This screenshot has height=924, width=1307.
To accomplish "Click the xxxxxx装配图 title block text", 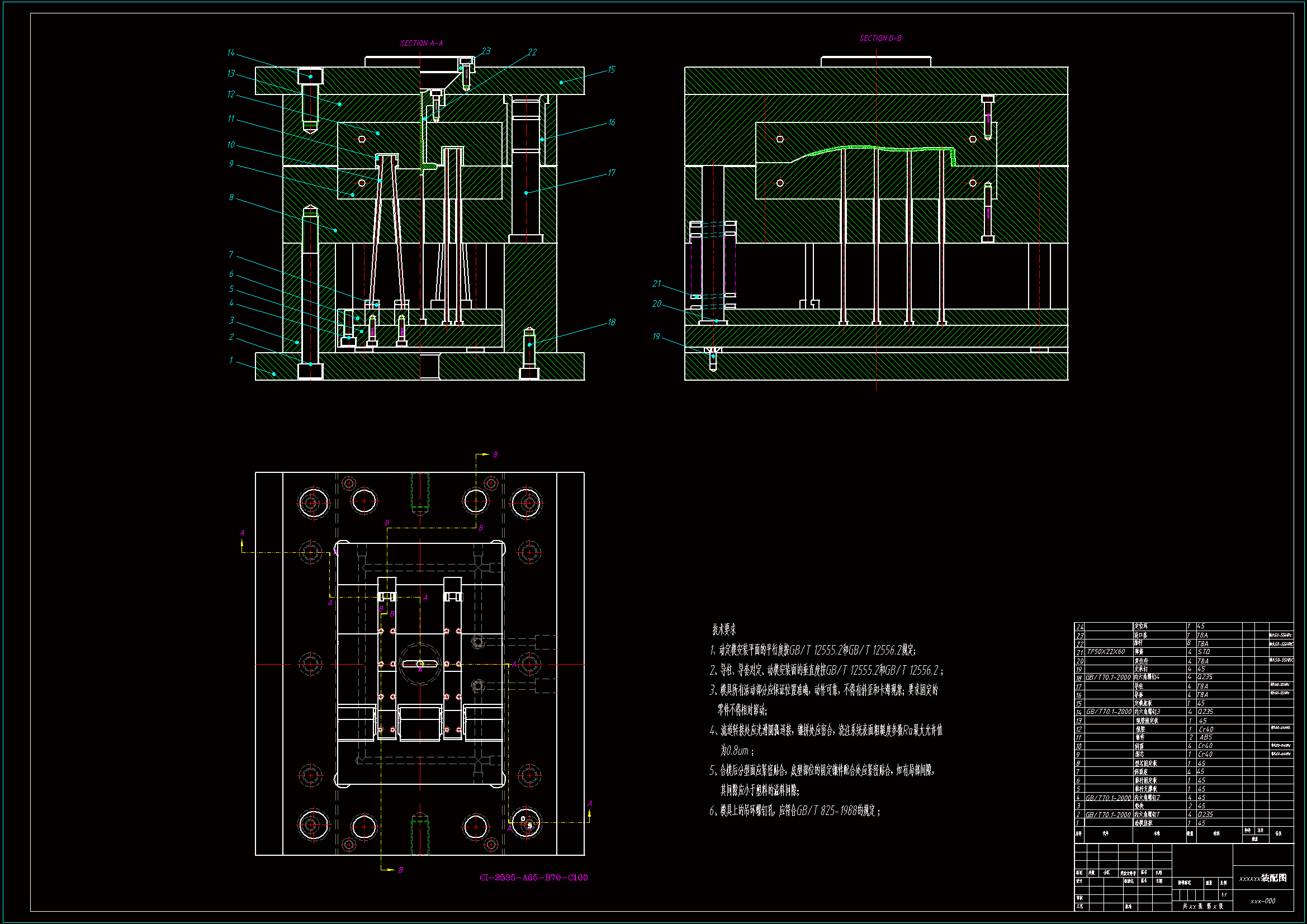I will coord(1263,878).
